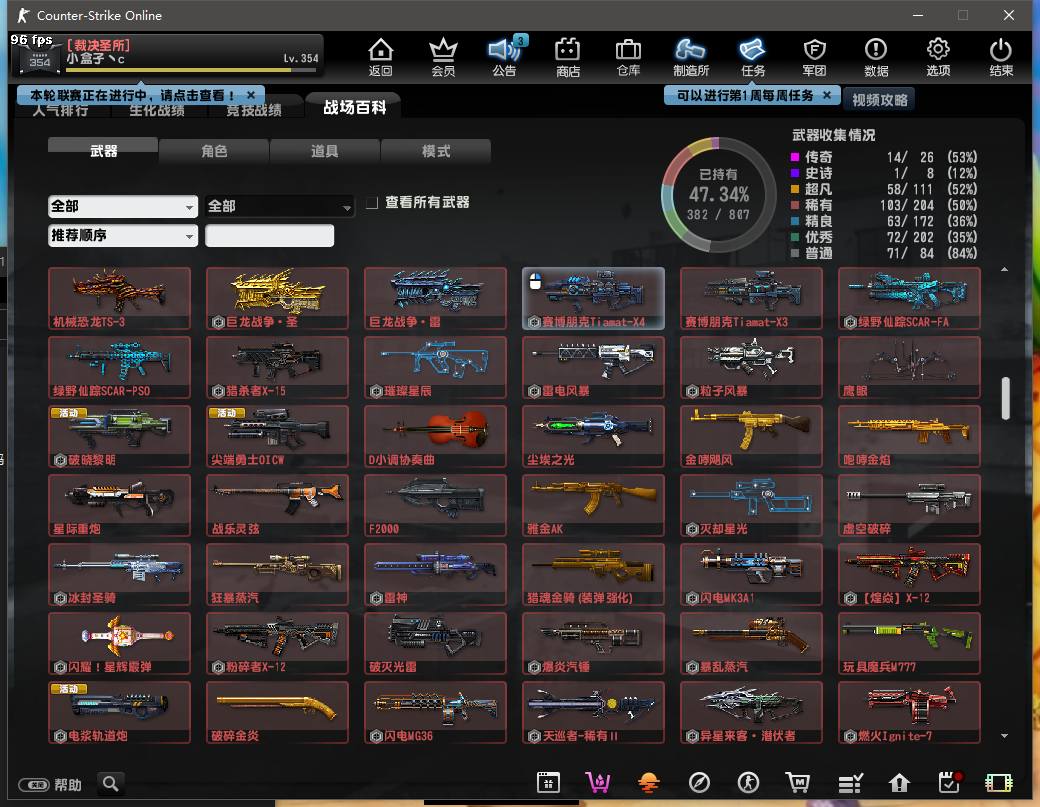The height and width of the screenshot is (807, 1040).
Task: Click the scroll up arrow of weapon list
Action: tap(1004, 269)
